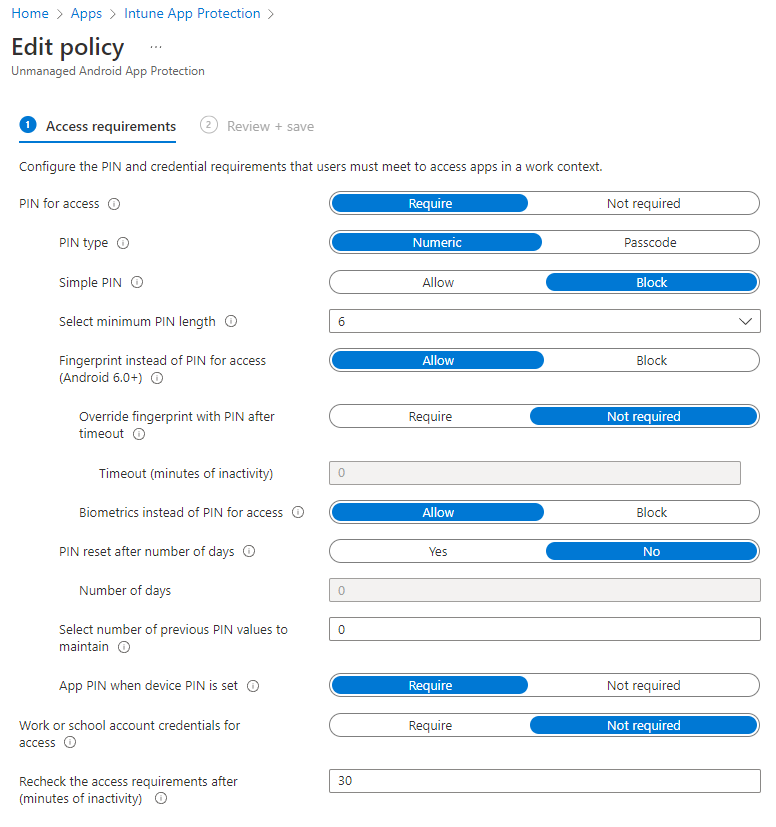Click info icon for PIN reset after days
Image resolution: width=776 pixels, height=827 pixels.
(249, 552)
